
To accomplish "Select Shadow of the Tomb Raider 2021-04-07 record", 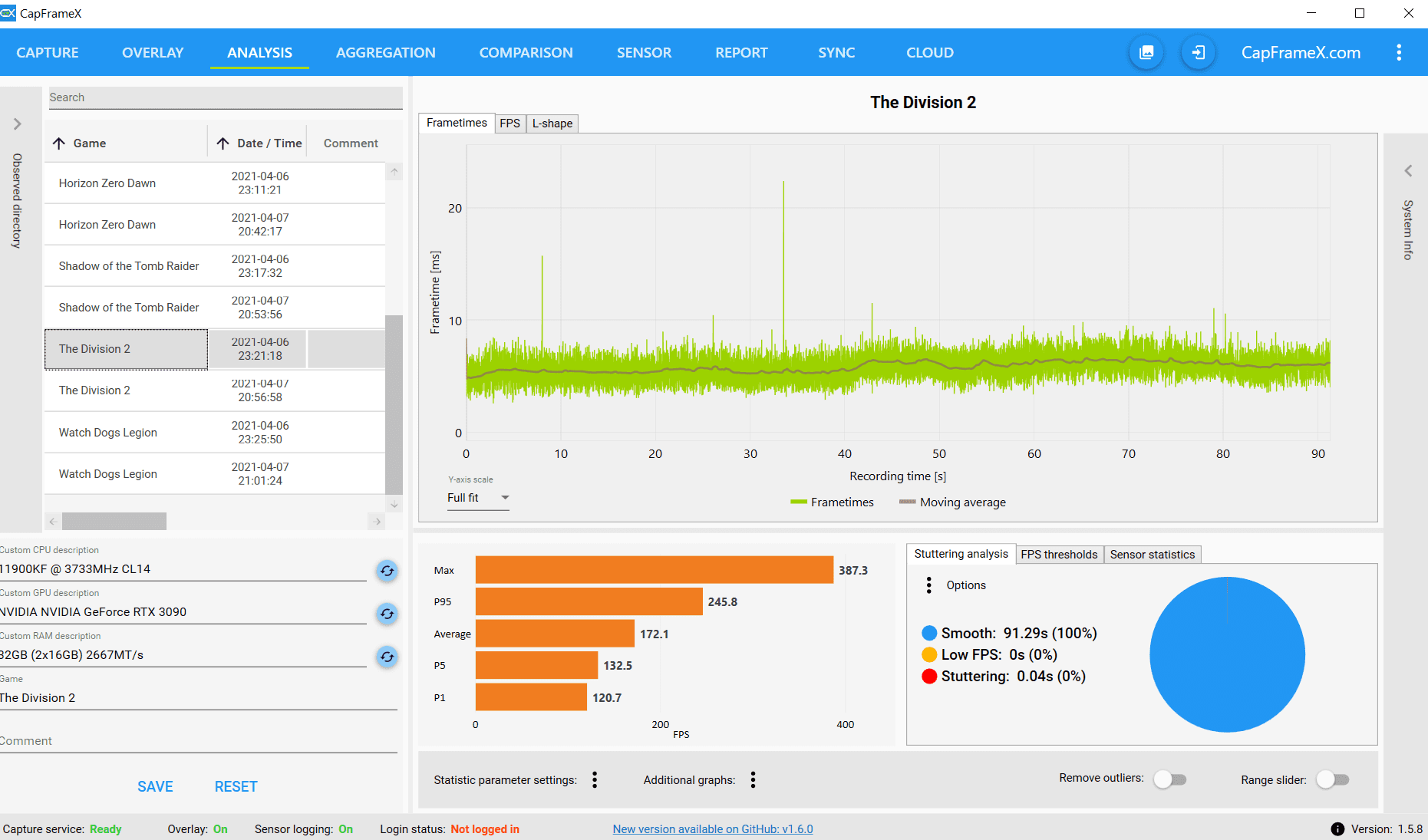I will 215,308.
